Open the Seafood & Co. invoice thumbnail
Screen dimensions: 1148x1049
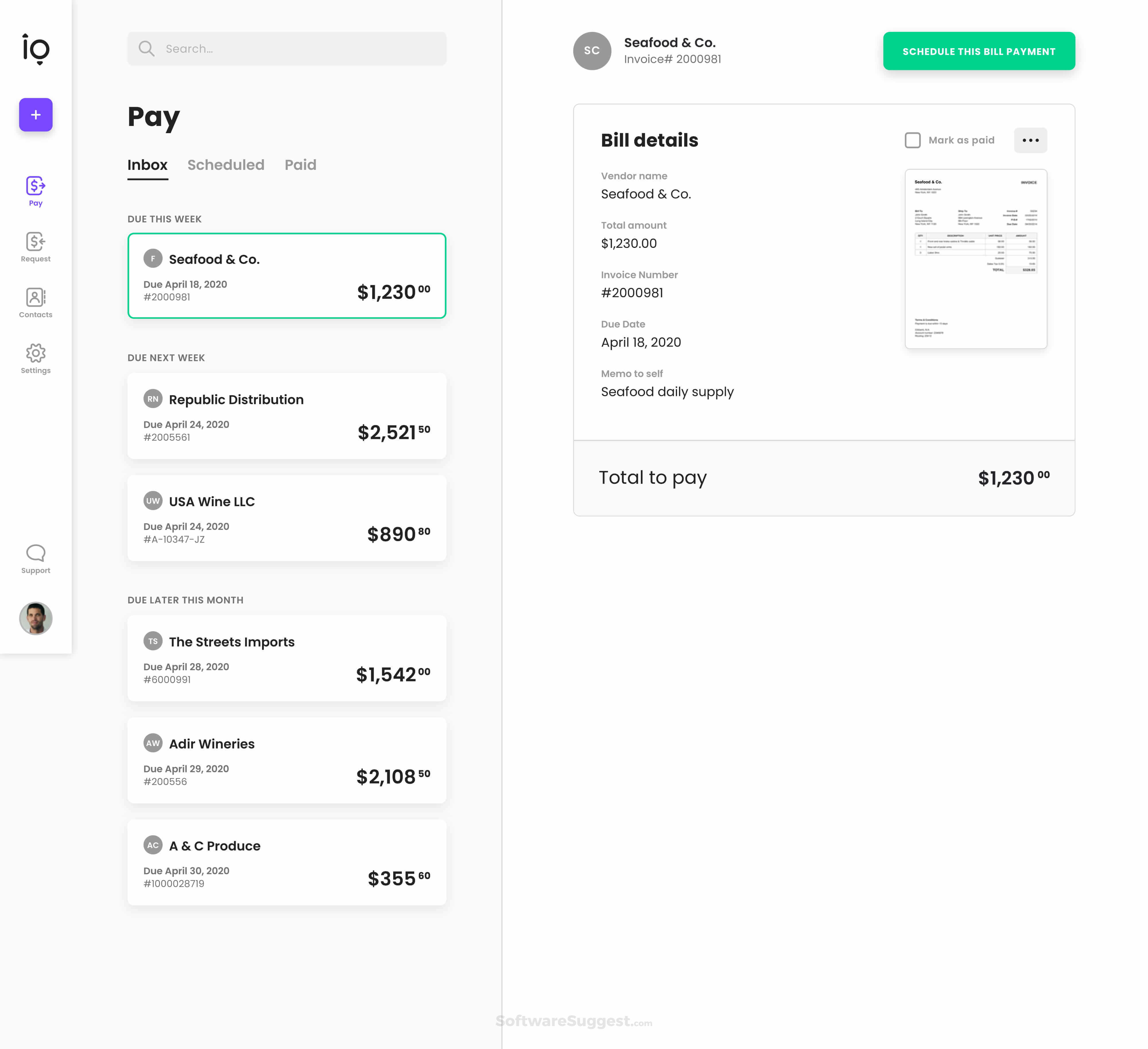click(x=976, y=259)
